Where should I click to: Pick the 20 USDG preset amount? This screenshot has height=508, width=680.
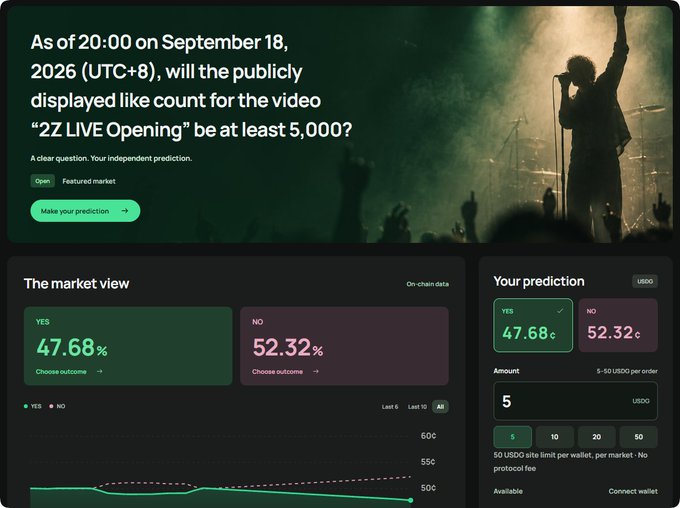pos(597,437)
